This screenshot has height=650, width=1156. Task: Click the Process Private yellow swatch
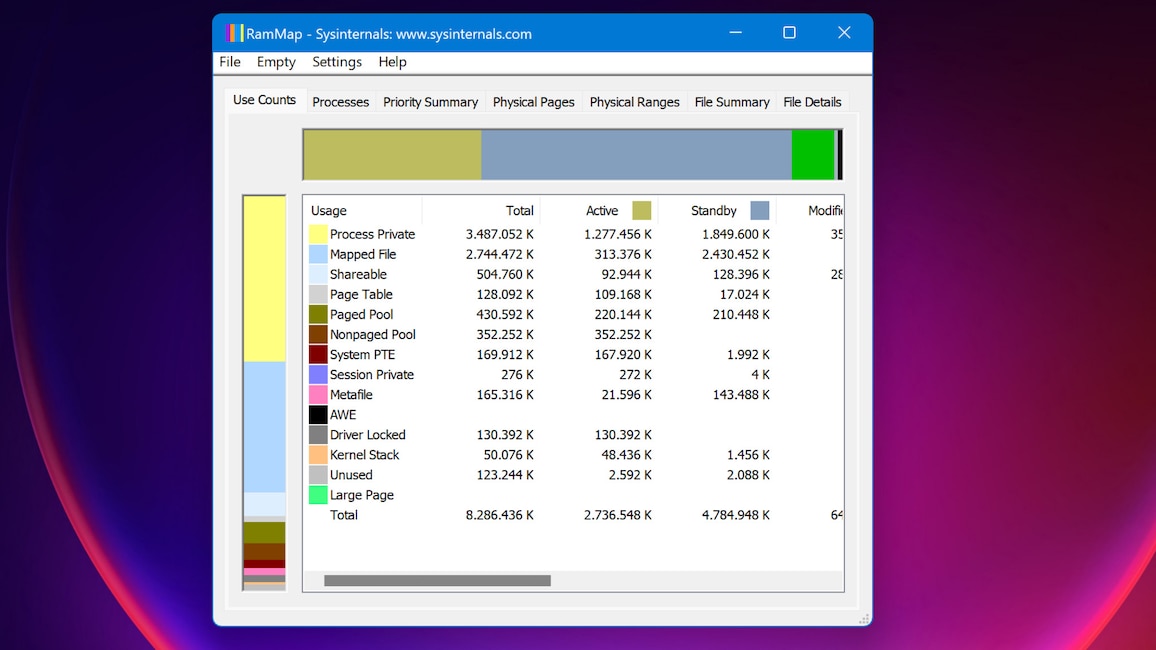point(318,234)
